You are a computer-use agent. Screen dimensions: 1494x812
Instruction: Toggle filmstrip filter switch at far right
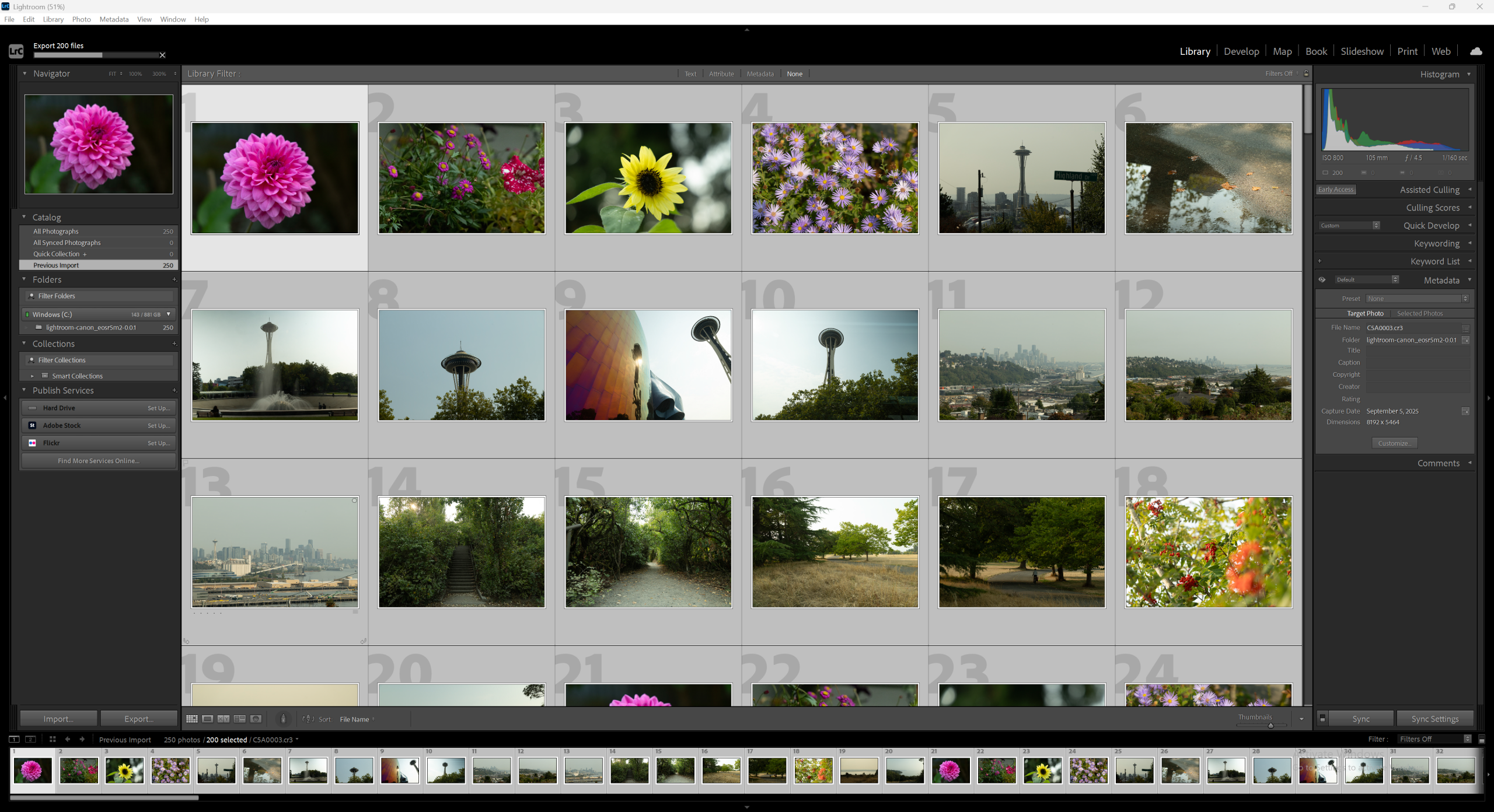[1481, 739]
